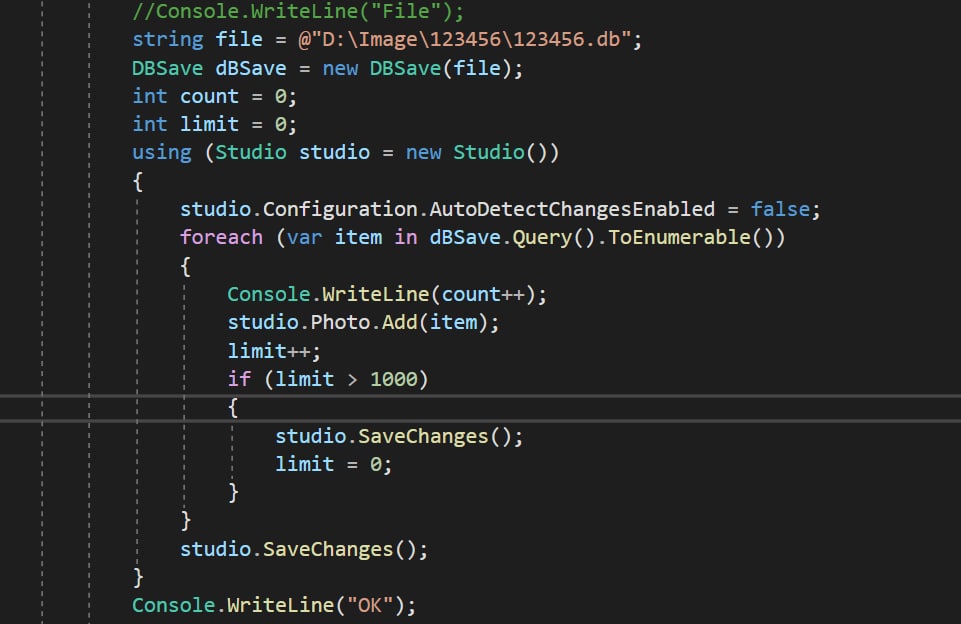Click studio.SaveChanges() inside the if block
961x624 pixels.
399,436
